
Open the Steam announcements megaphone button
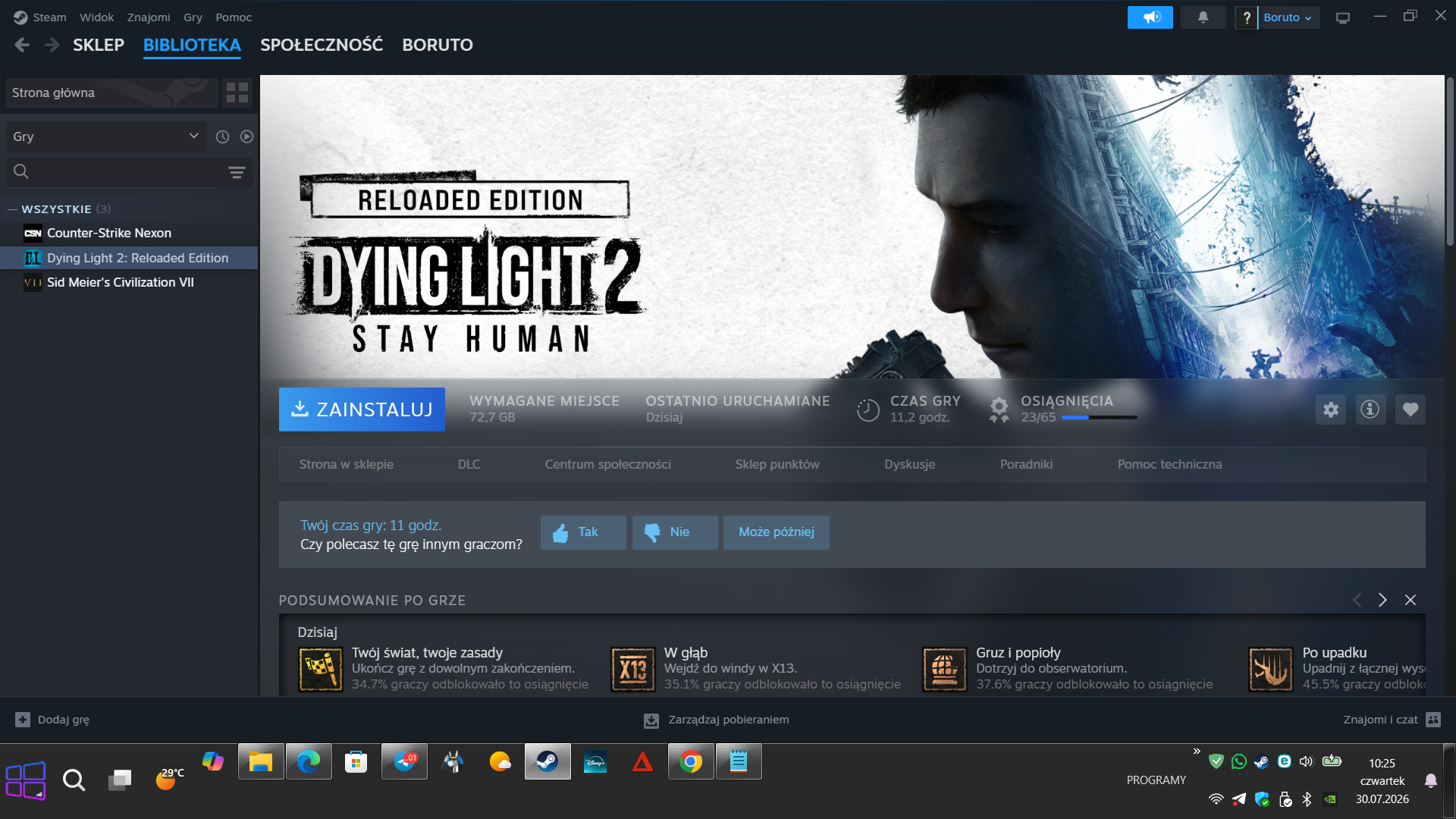click(x=1150, y=17)
